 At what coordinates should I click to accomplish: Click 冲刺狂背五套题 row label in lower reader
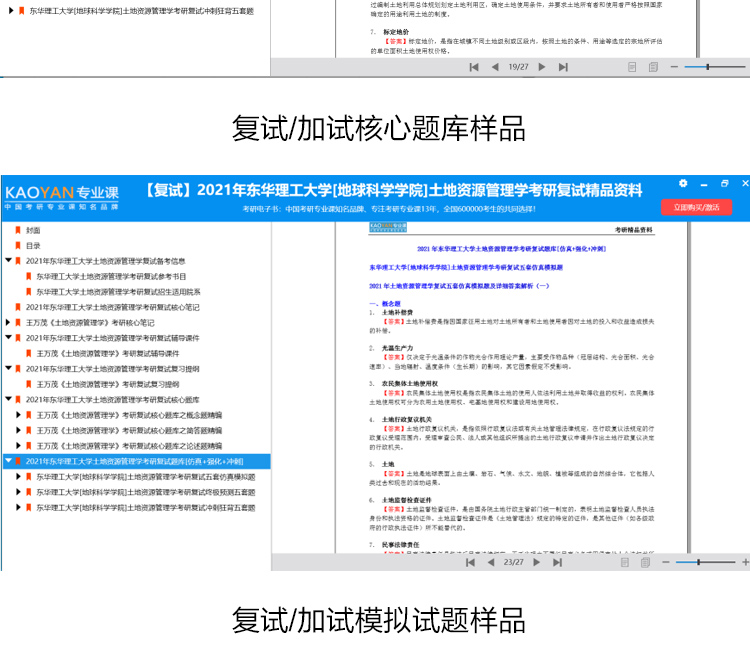tap(146, 507)
